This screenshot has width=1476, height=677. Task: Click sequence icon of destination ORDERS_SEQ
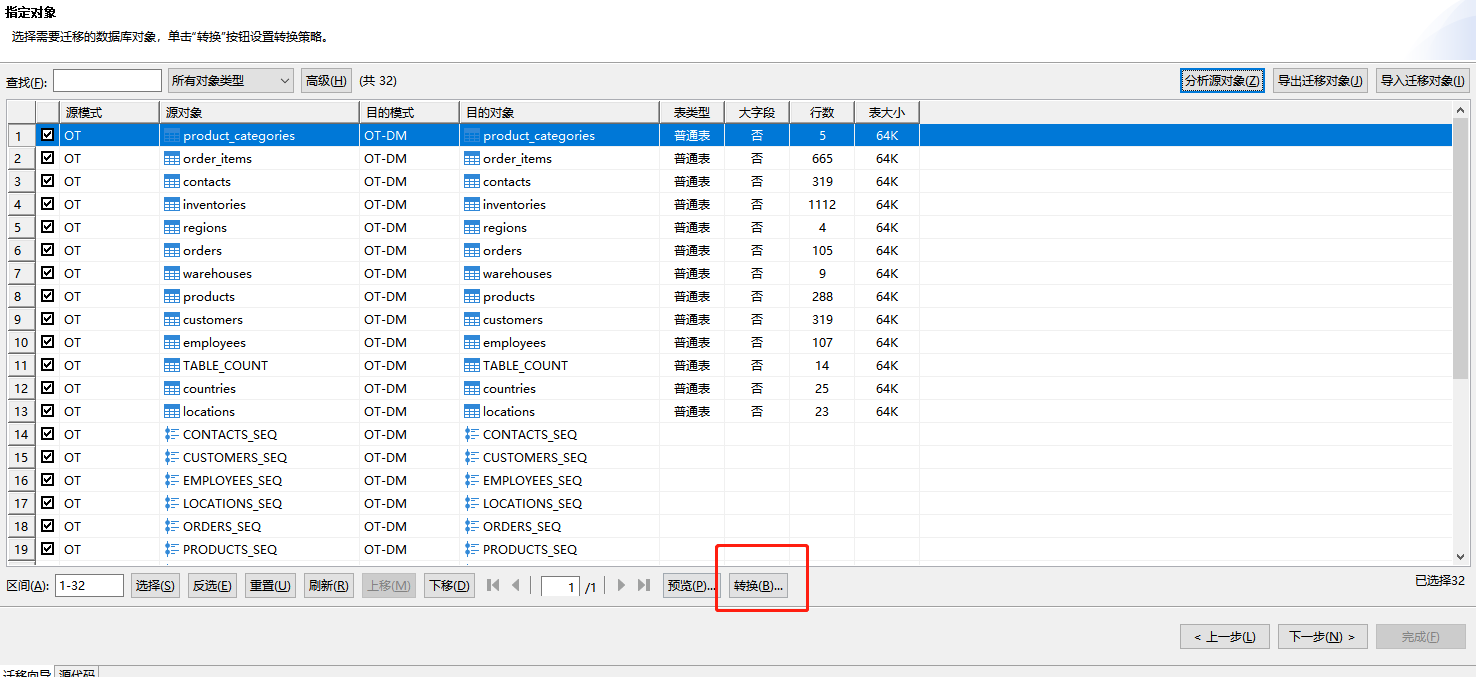point(472,526)
